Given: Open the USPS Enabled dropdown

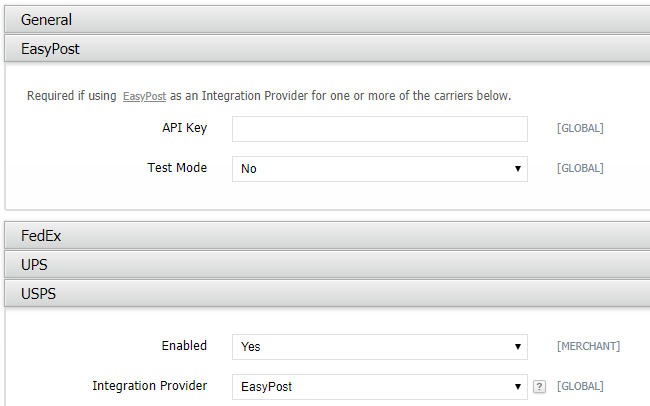Looking at the screenshot, I should click(x=379, y=346).
